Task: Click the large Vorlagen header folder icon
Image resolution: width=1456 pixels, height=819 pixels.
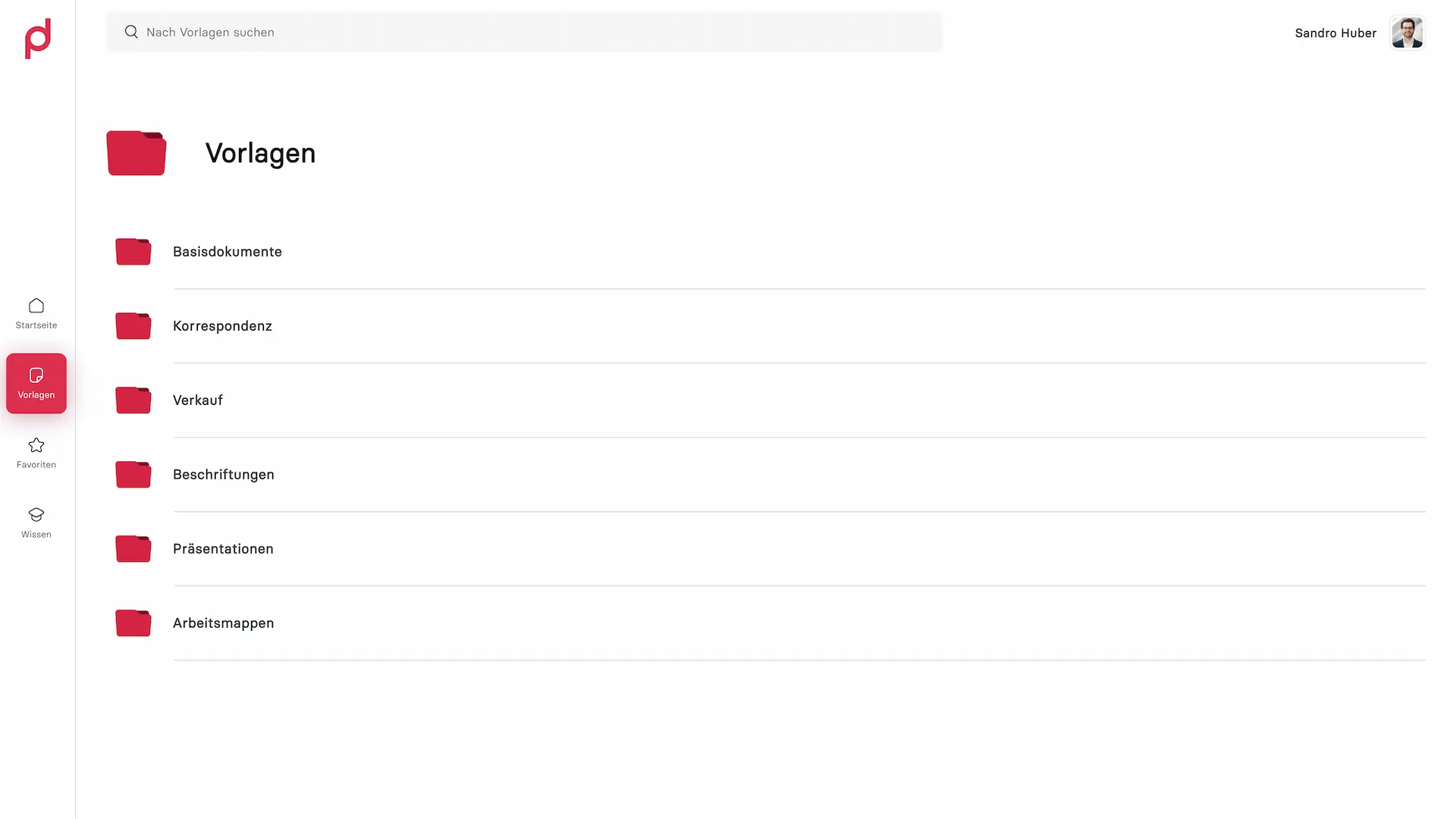Action: point(136,153)
